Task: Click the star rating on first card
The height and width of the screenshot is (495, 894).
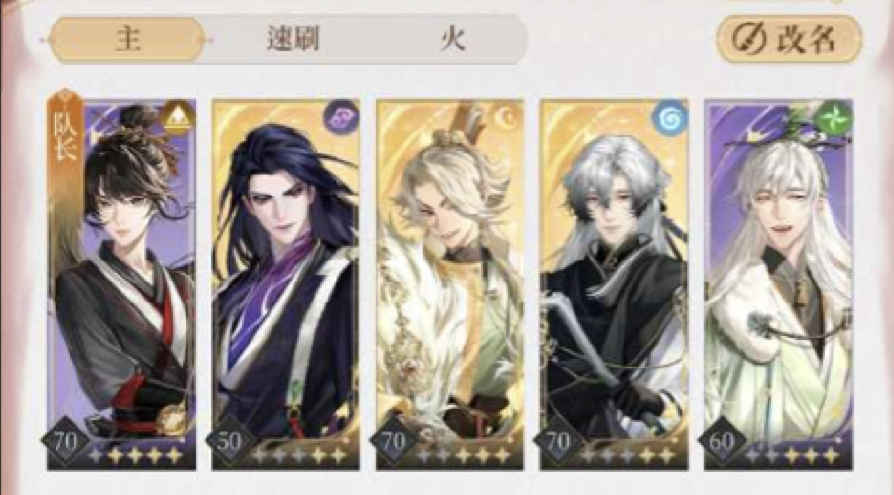Action: (136, 455)
